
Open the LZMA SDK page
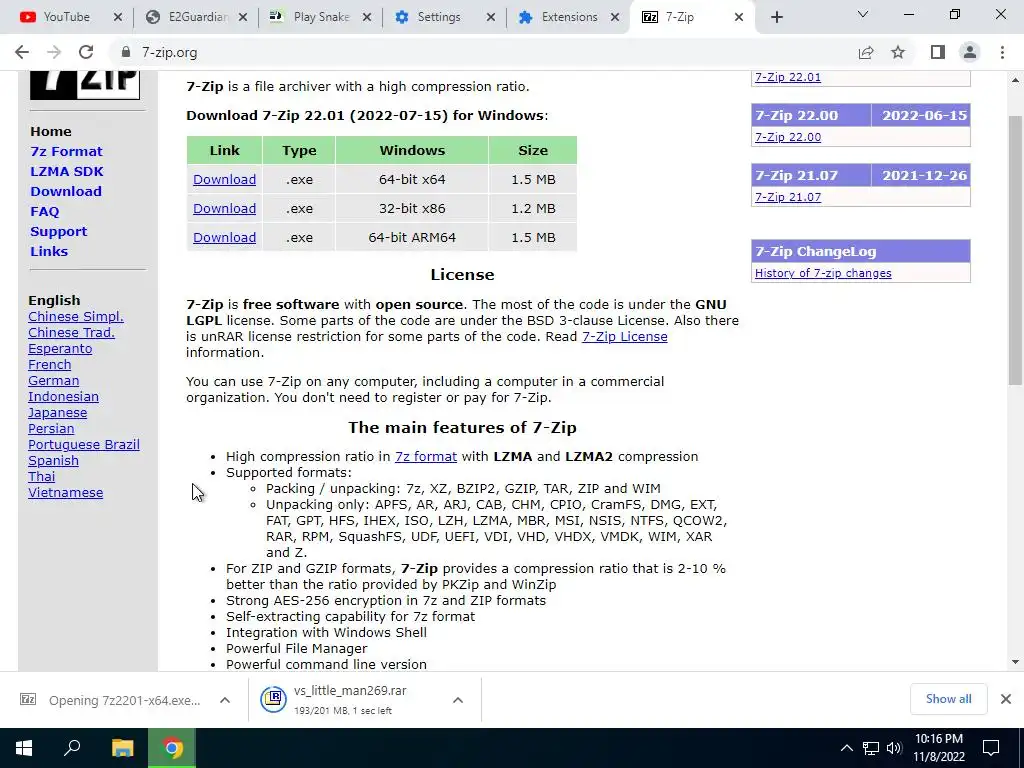point(67,171)
